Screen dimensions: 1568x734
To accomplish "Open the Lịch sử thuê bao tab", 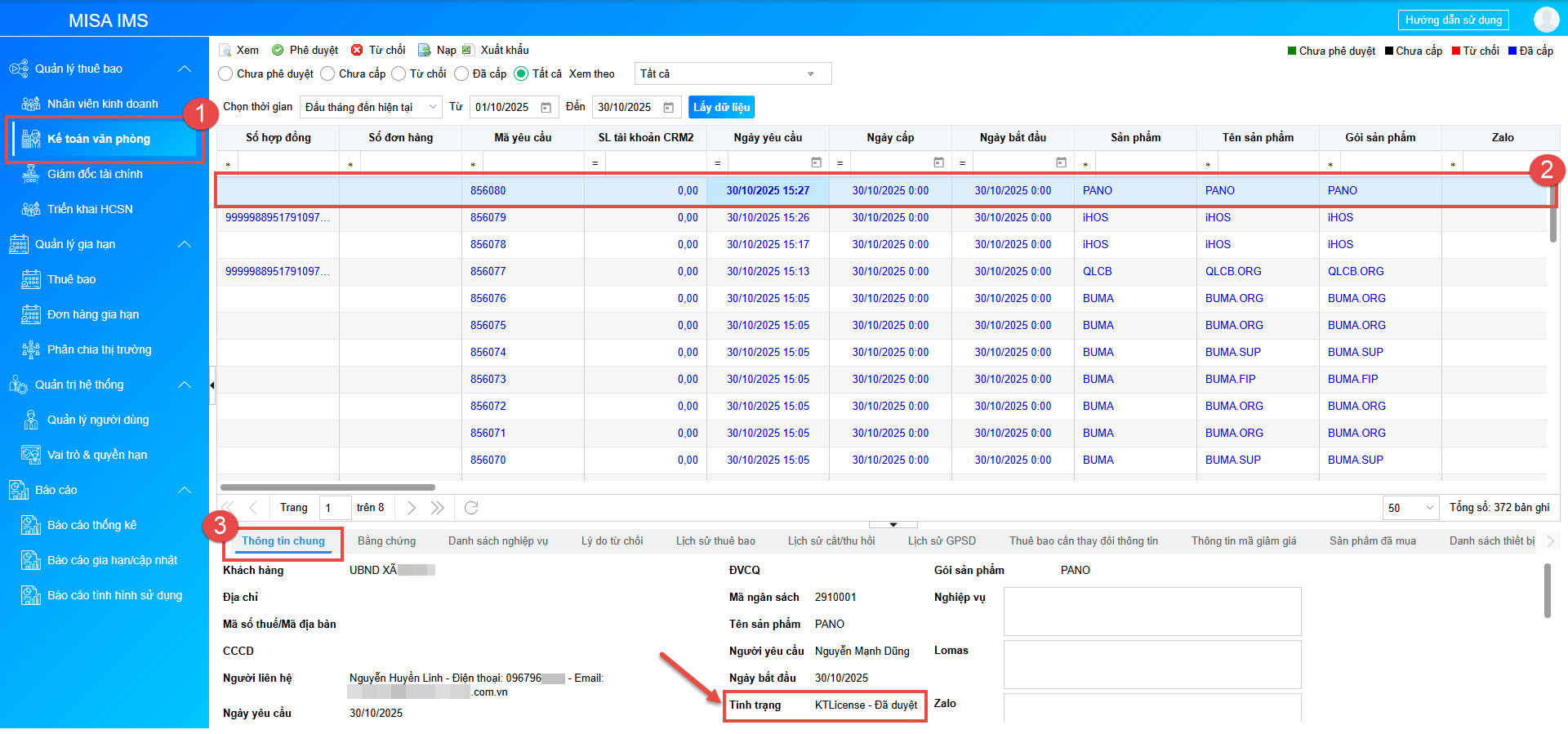I will [x=715, y=541].
